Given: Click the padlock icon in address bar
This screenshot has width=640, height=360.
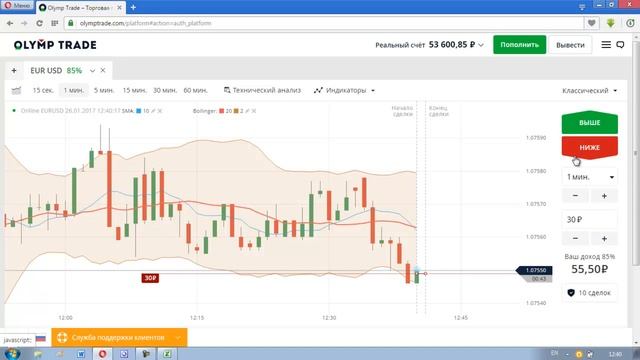Looking at the screenshot, I should pos(71,23).
